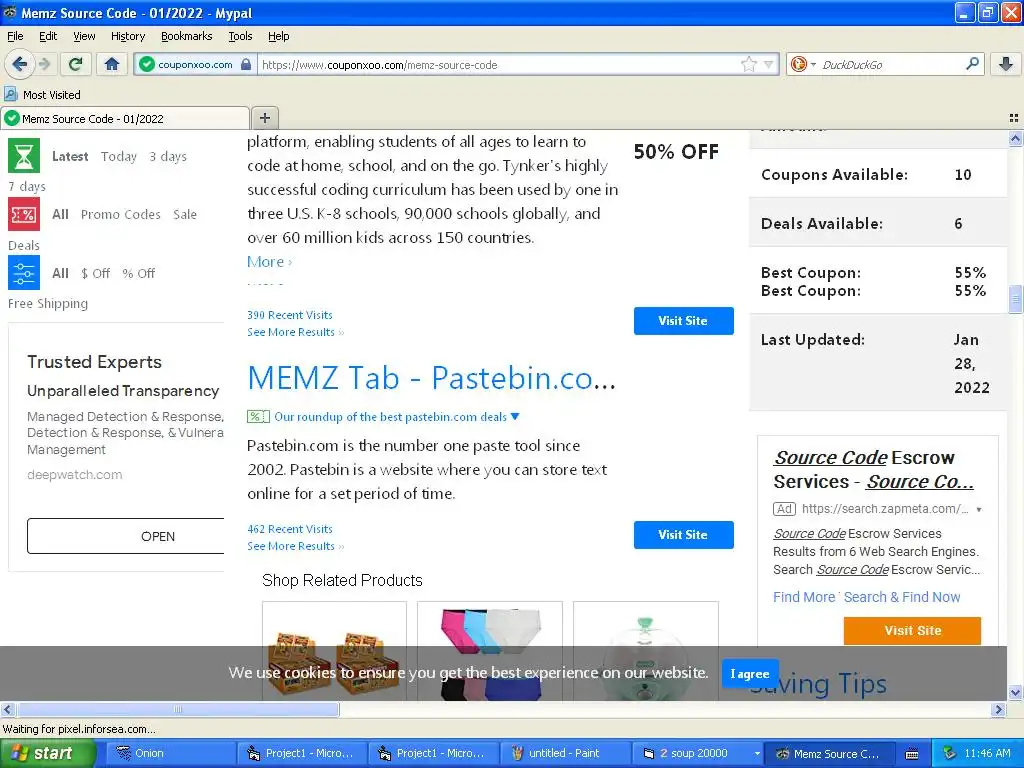Open the DuckDuckGo search engine selector
Image resolution: width=1024 pixels, height=768 pixels.
pos(803,64)
